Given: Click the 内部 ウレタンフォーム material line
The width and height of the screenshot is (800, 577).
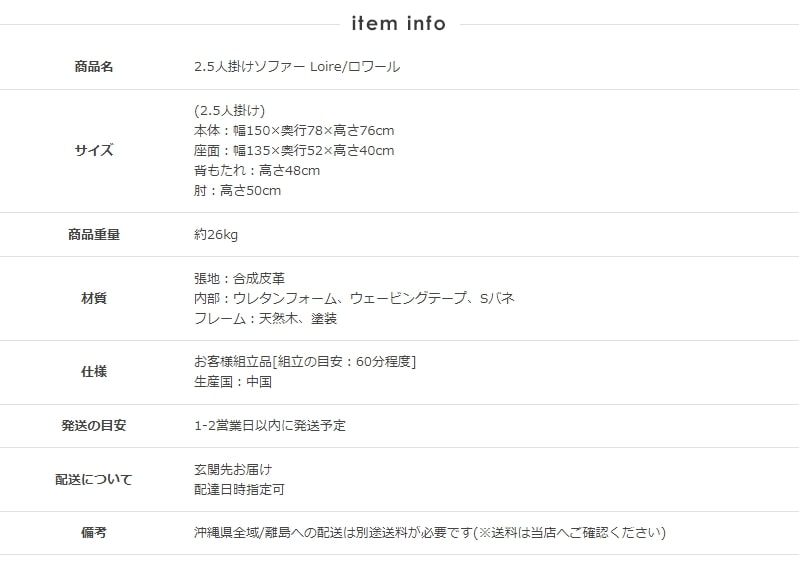Looking at the screenshot, I should [x=354, y=298].
